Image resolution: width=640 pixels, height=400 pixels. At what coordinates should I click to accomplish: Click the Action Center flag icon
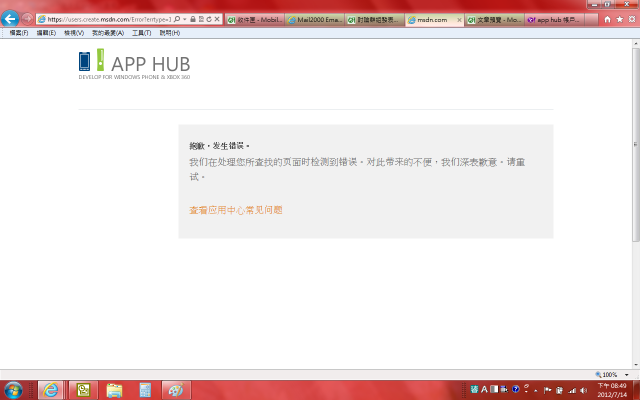tap(547, 391)
